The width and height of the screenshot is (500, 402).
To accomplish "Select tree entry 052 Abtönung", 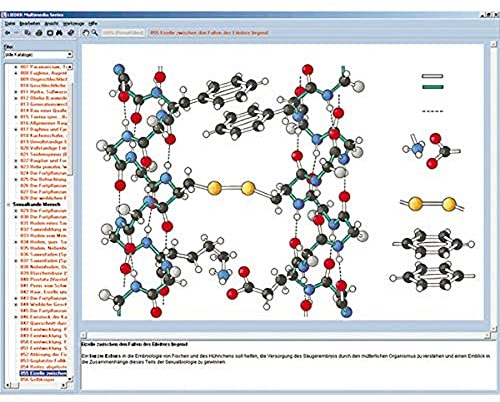I will click(x=44, y=354).
